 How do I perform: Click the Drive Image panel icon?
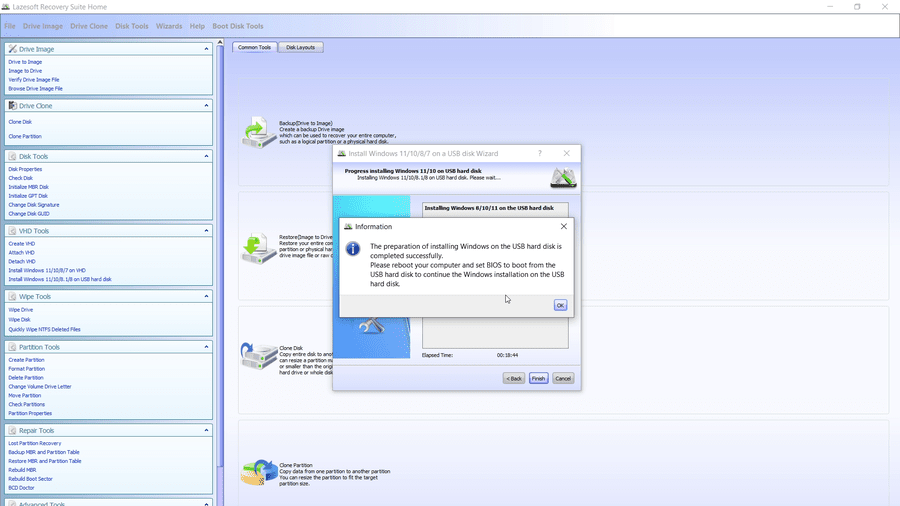tap(13, 49)
